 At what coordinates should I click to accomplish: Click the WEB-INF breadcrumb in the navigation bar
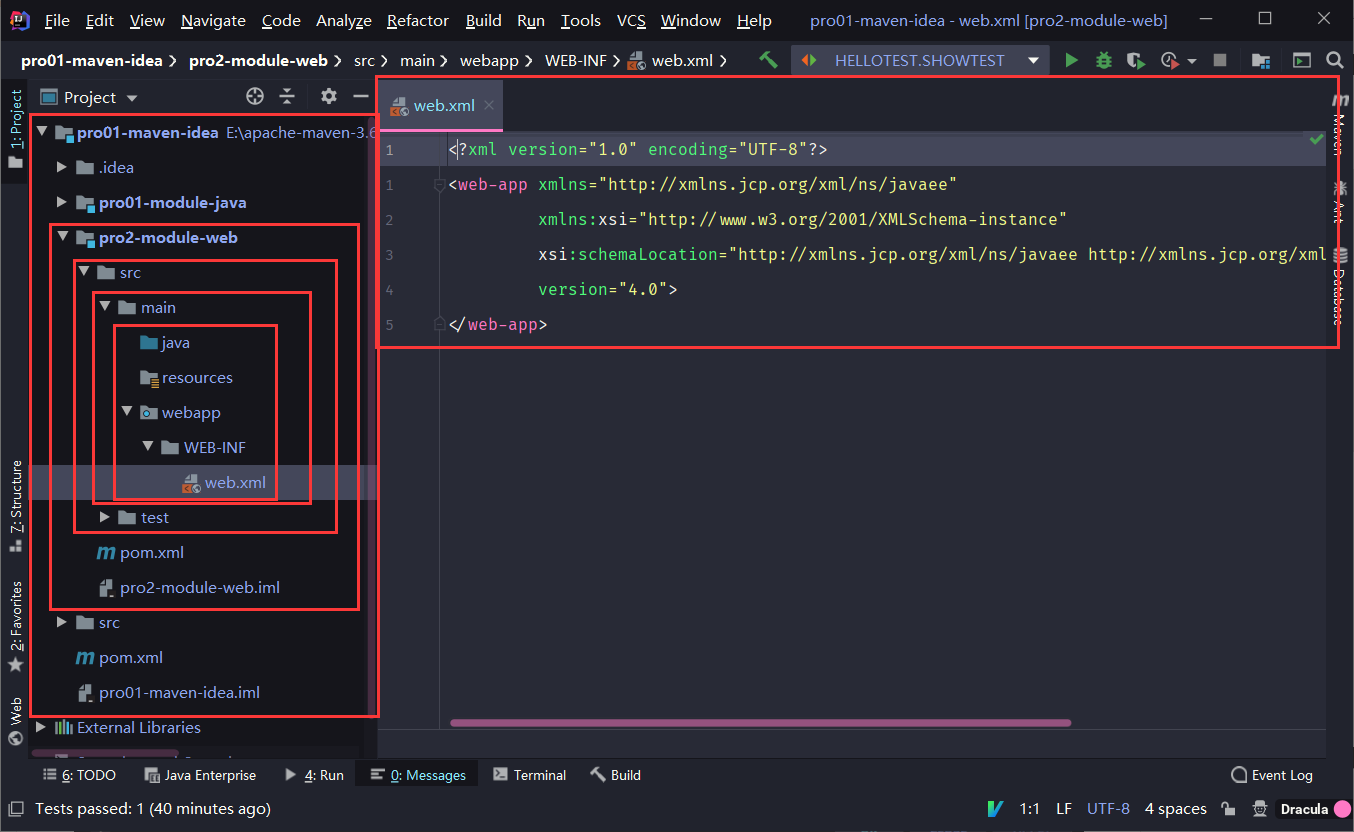pos(575,61)
